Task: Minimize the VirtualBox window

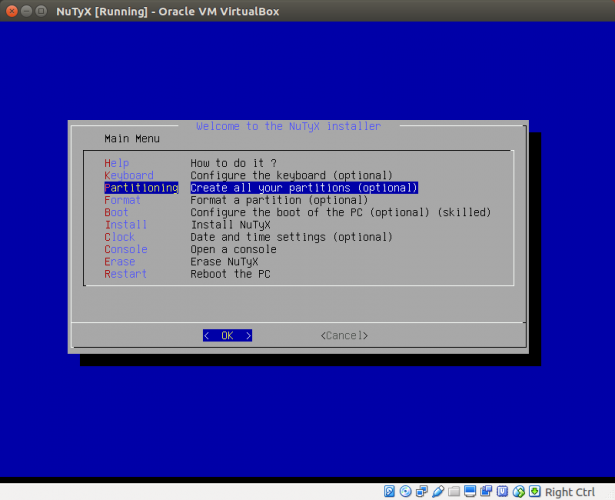Action: [x=26, y=11]
